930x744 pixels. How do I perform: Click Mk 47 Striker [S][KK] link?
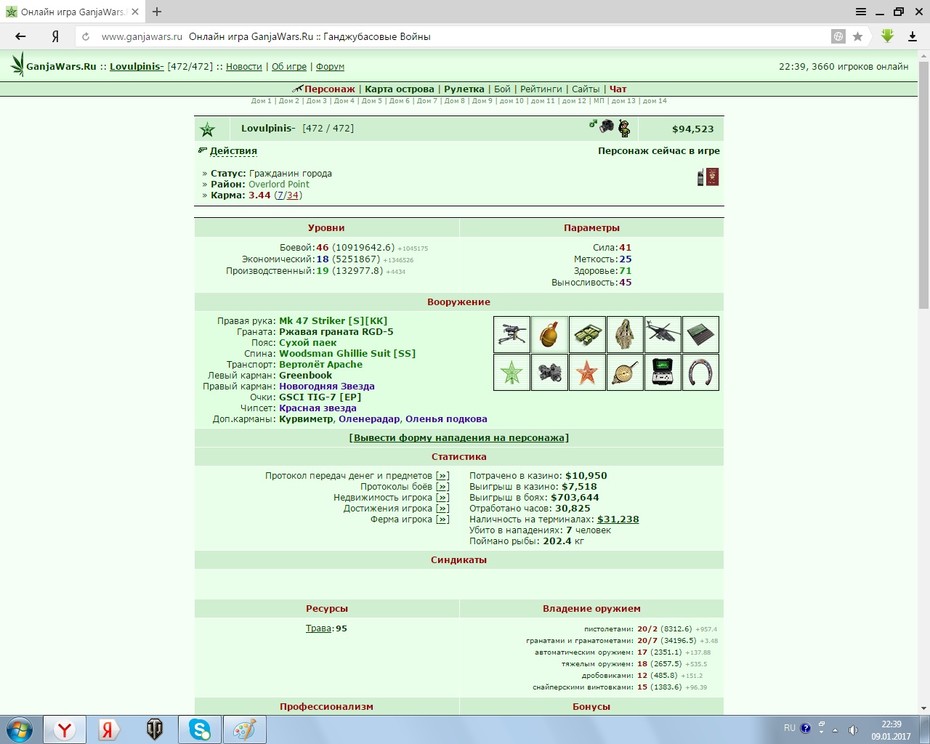click(x=333, y=321)
